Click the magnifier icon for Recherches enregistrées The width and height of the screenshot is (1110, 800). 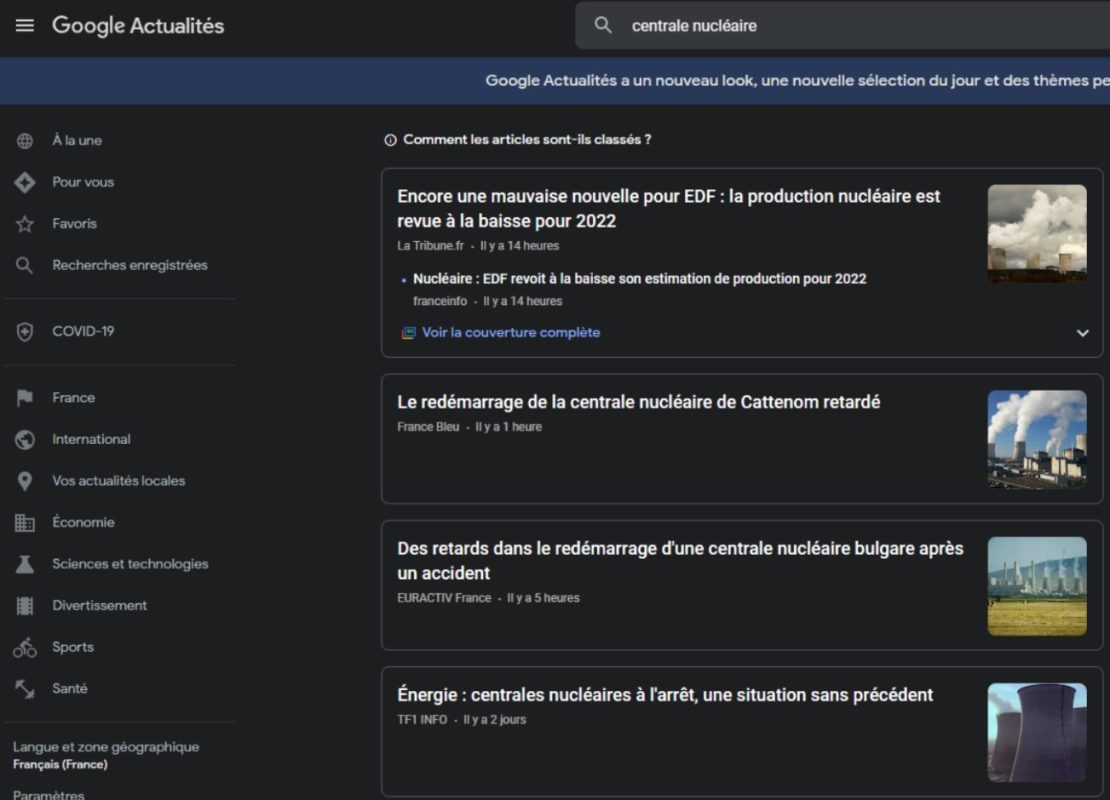(x=25, y=265)
